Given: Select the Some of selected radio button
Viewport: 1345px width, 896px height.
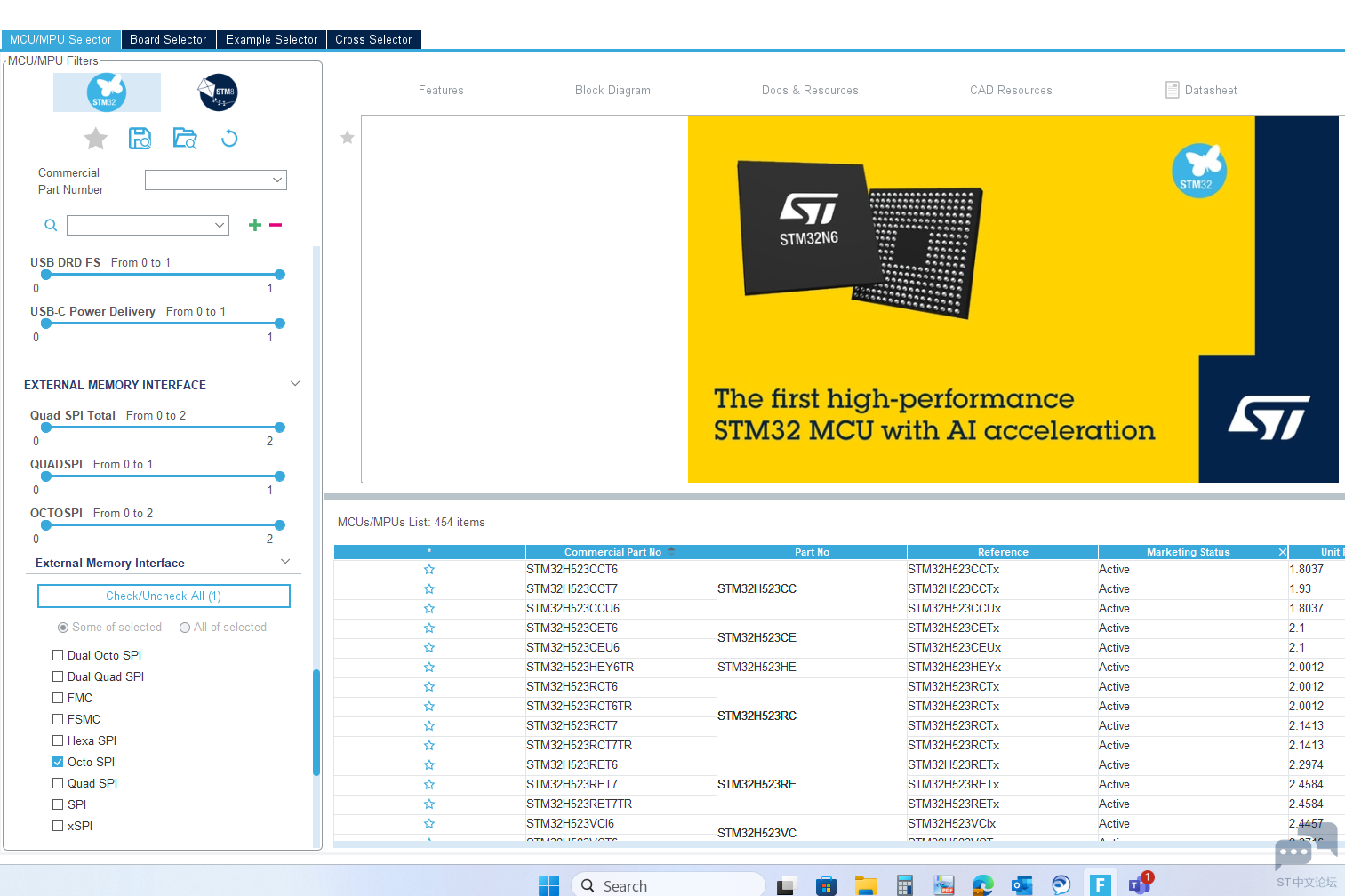Looking at the screenshot, I should (x=63, y=628).
